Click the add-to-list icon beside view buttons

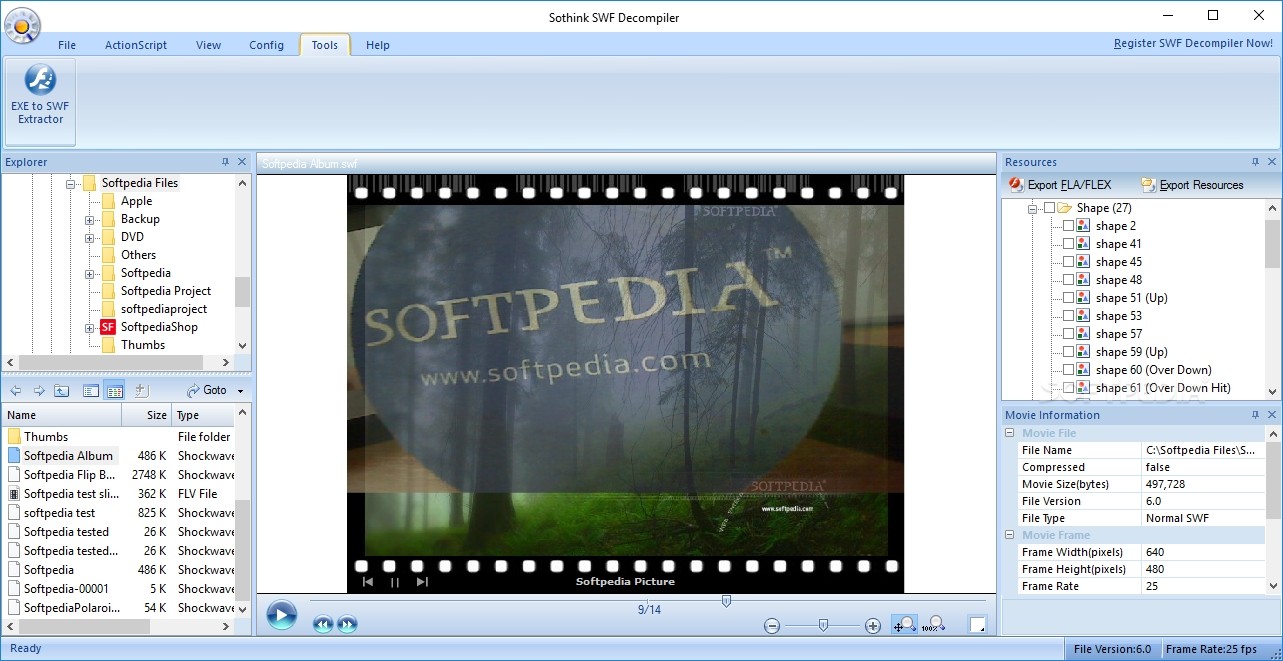pyautogui.click(x=141, y=391)
